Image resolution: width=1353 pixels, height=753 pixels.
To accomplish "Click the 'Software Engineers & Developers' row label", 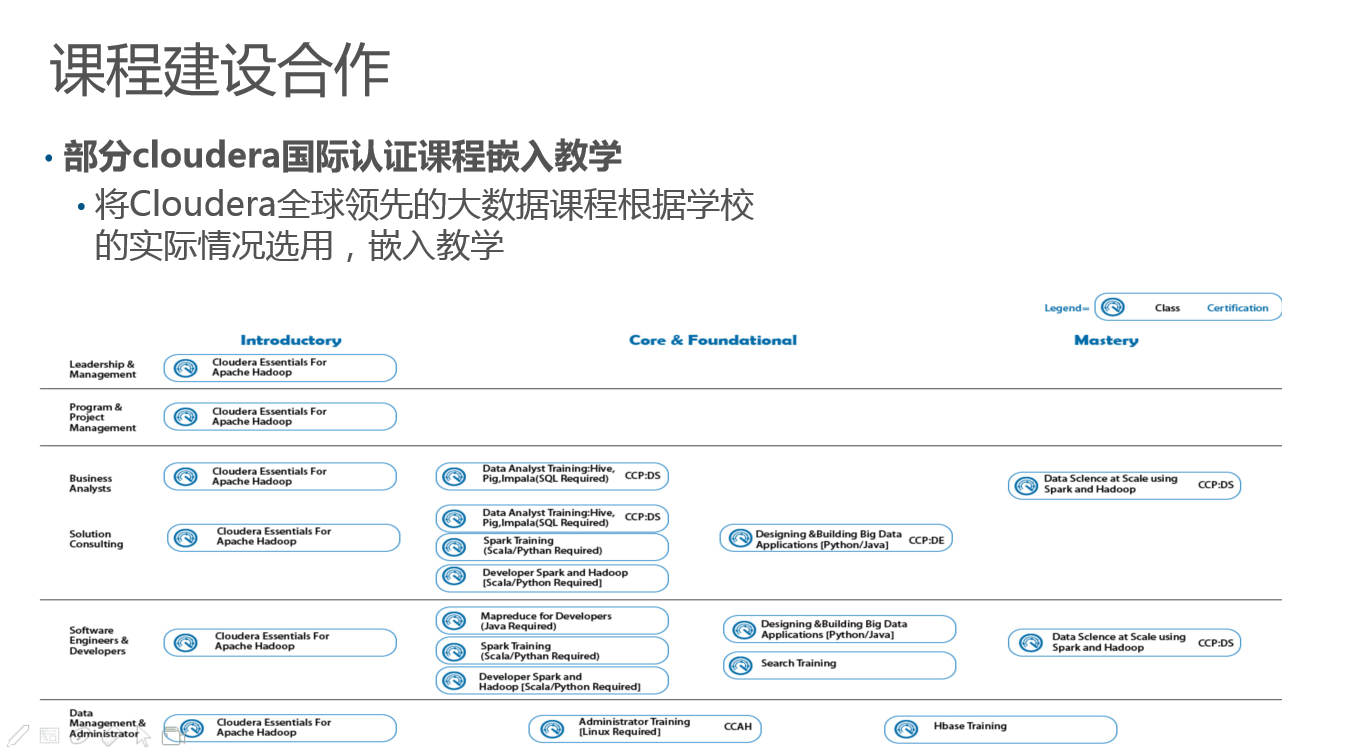I will tap(98, 641).
